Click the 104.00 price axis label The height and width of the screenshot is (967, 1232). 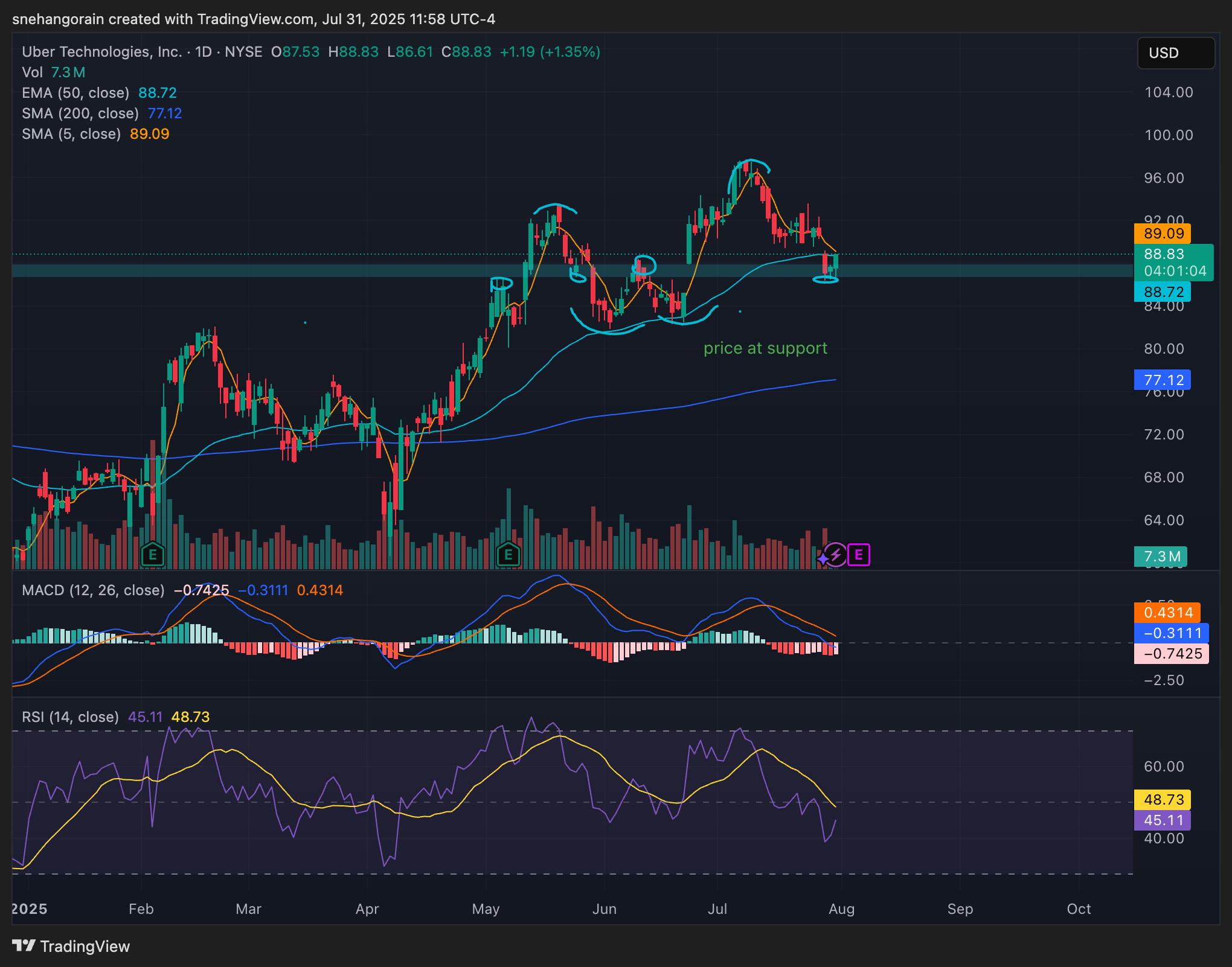coord(1169,92)
